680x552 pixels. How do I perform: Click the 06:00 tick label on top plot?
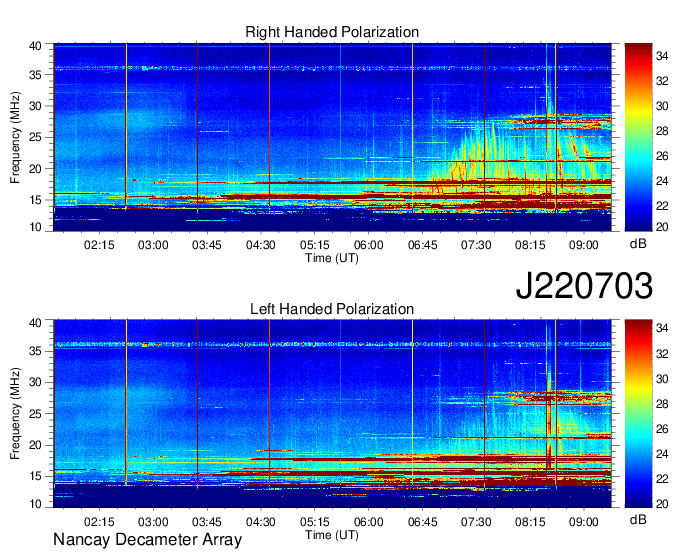tap(369, 245)
